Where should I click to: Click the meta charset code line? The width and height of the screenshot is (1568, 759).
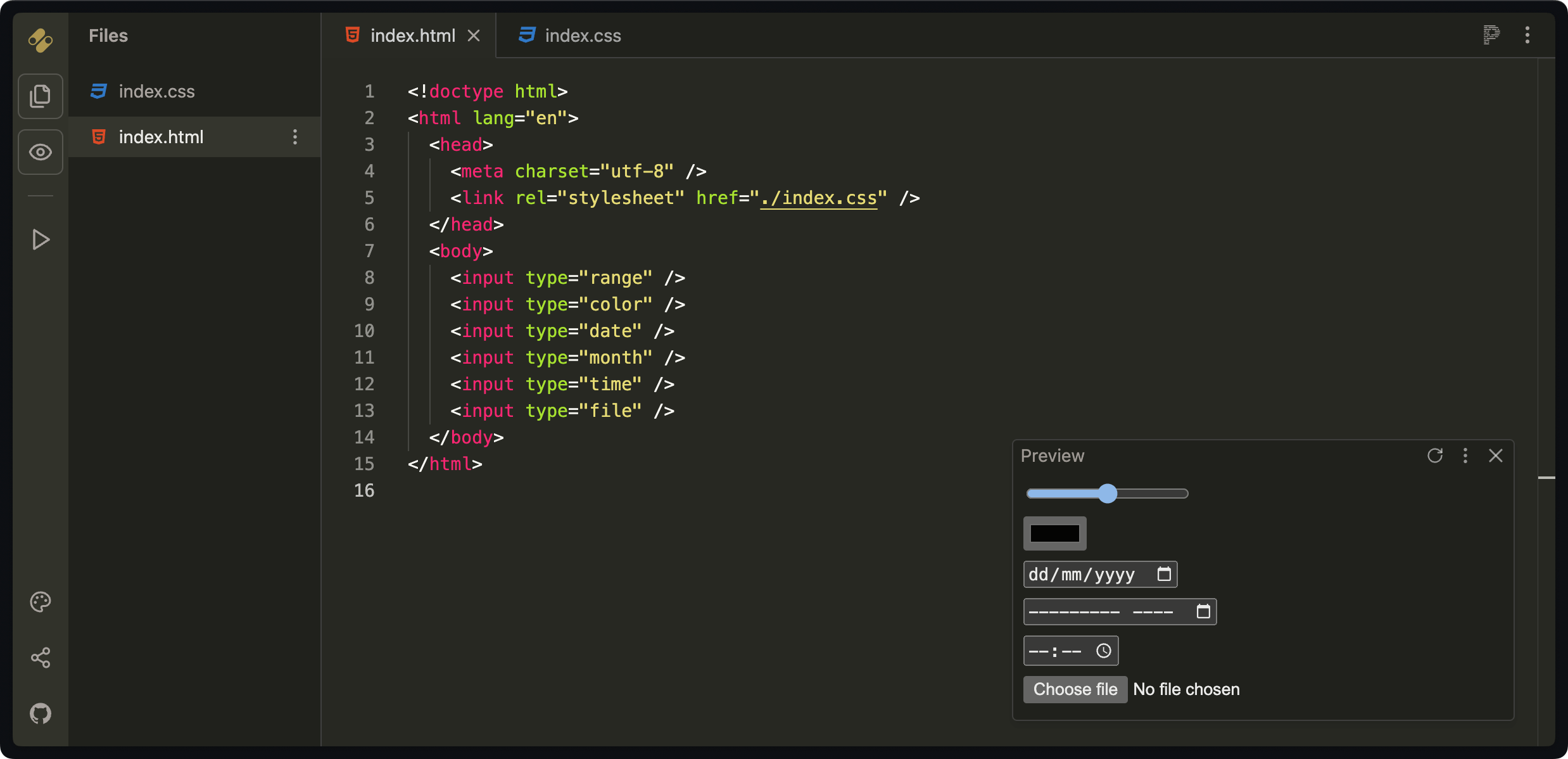point(578,171)
